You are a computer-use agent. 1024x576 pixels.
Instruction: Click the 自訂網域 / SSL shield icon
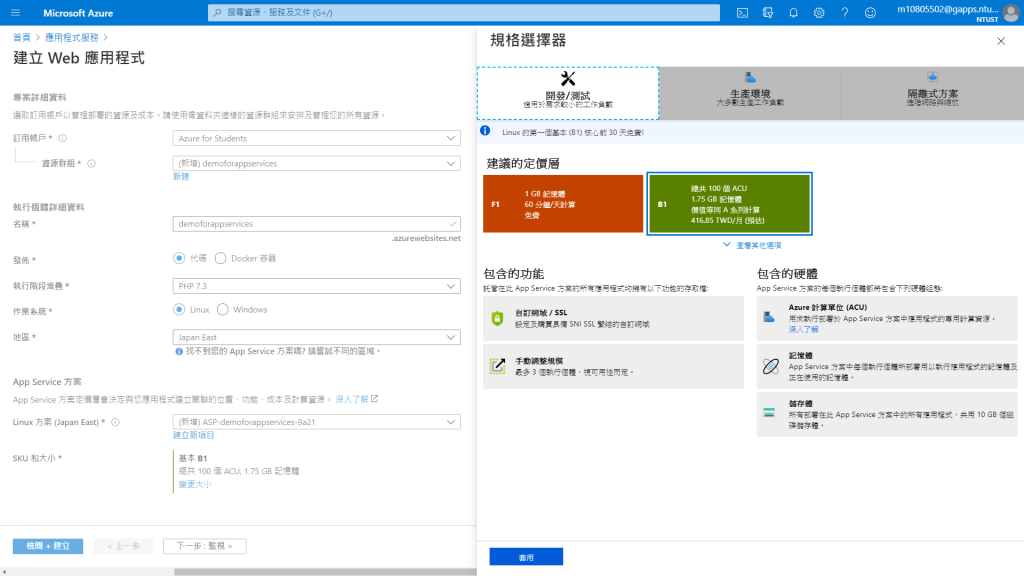(498, 318)
